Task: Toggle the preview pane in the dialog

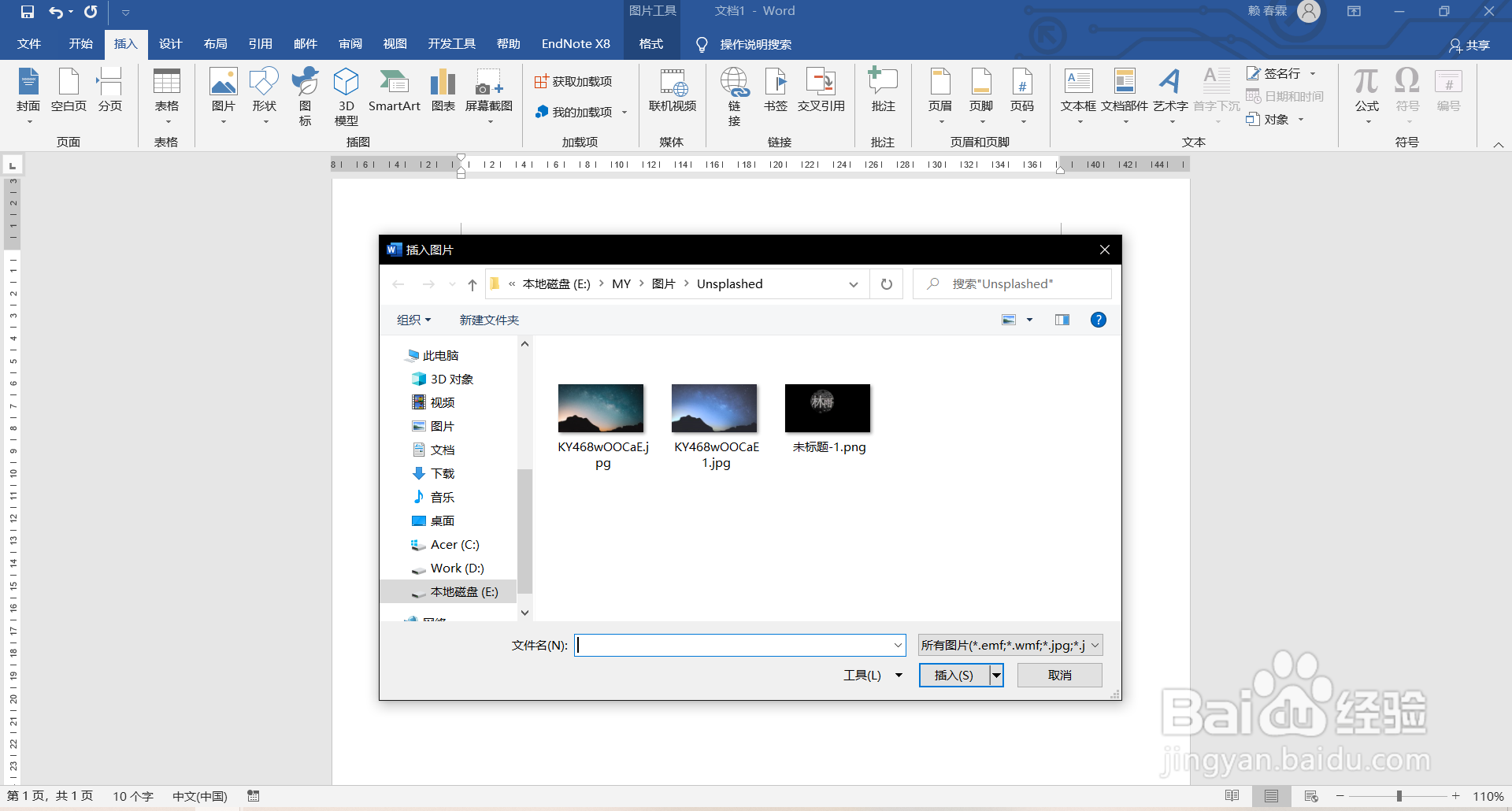Action: point(1062,320)
